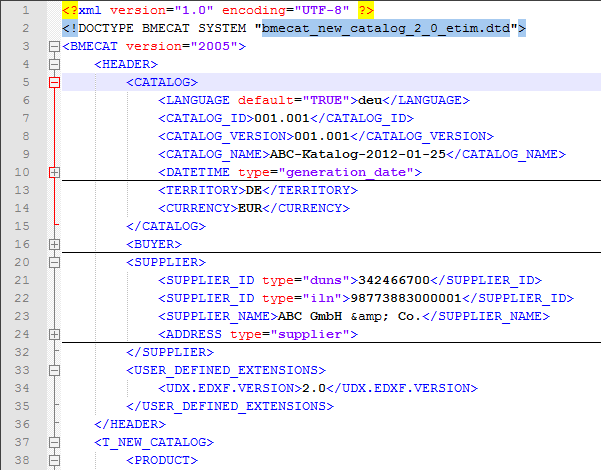
Task: Click the encoding="UTF-8" attribute
Action: (286, 10)
